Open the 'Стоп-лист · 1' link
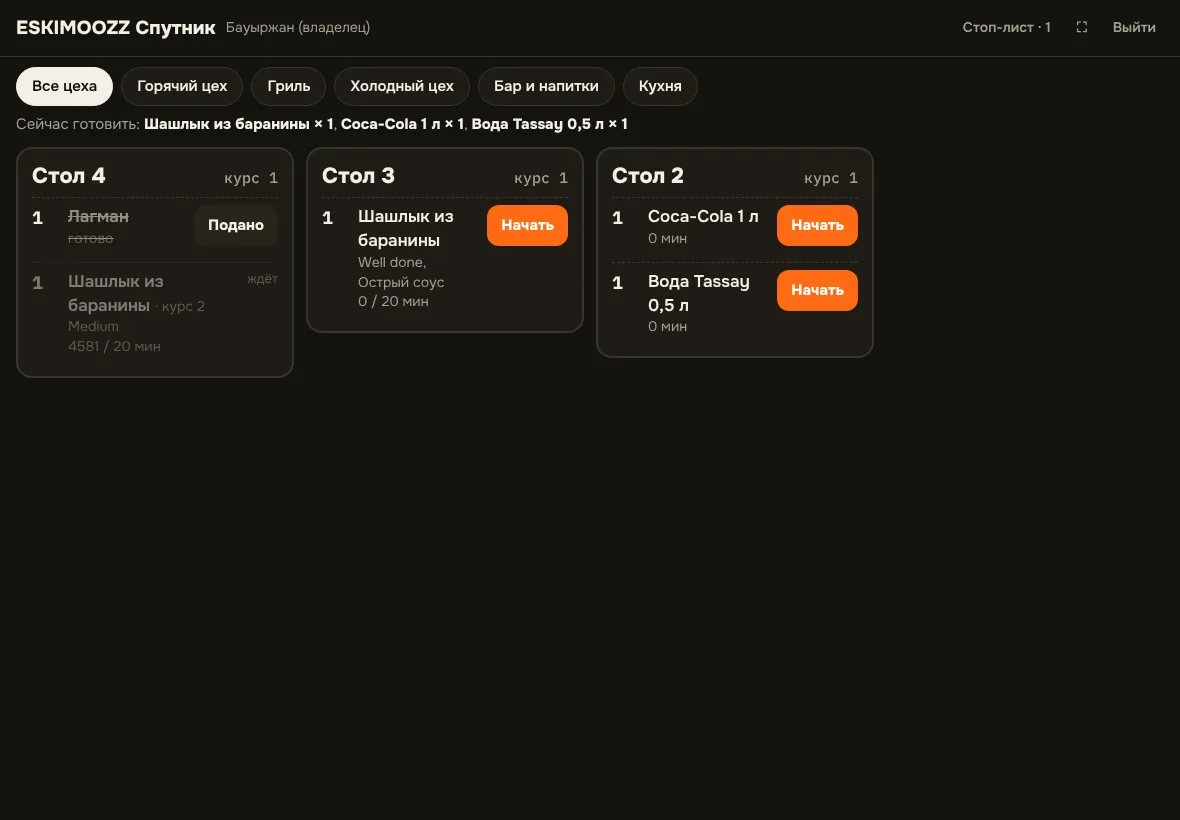Screen dimensions: 1180x820 1006,28
